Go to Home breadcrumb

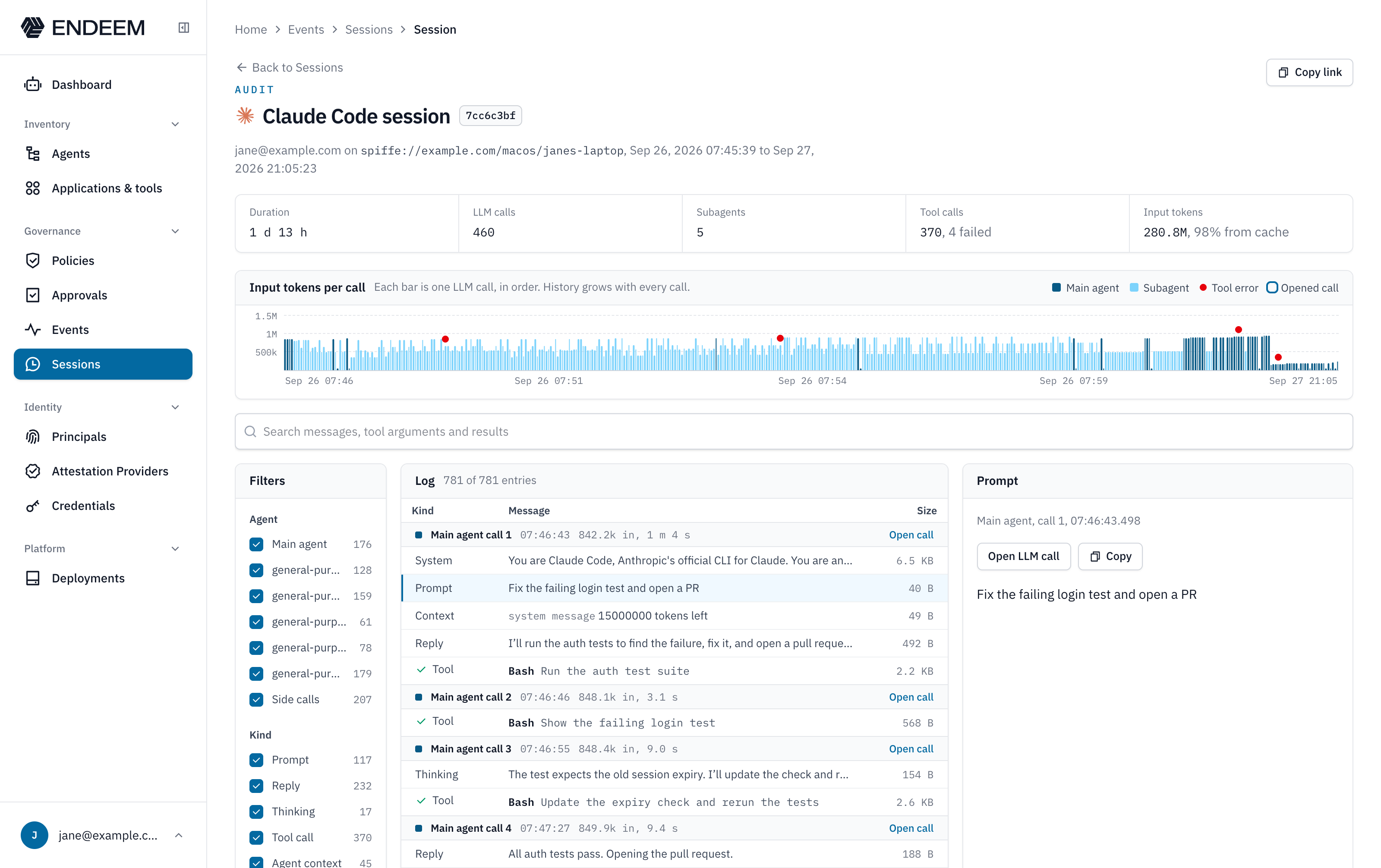[x=251, y=29]
